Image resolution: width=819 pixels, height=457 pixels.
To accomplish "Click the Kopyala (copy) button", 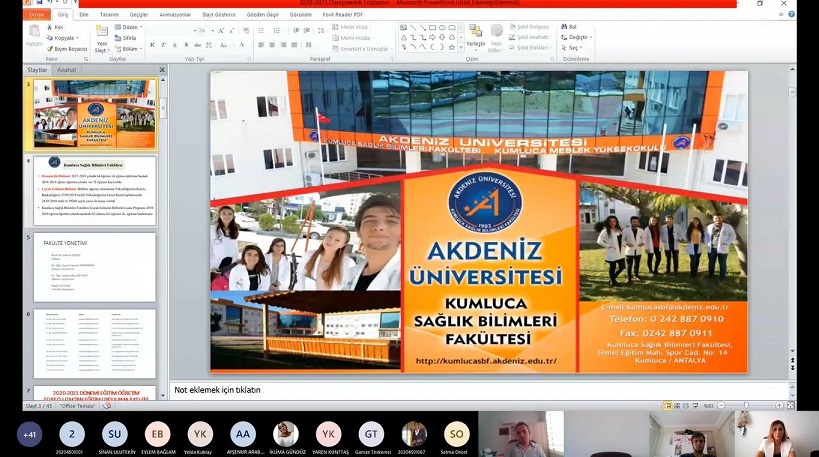I will tap(63, 38).
